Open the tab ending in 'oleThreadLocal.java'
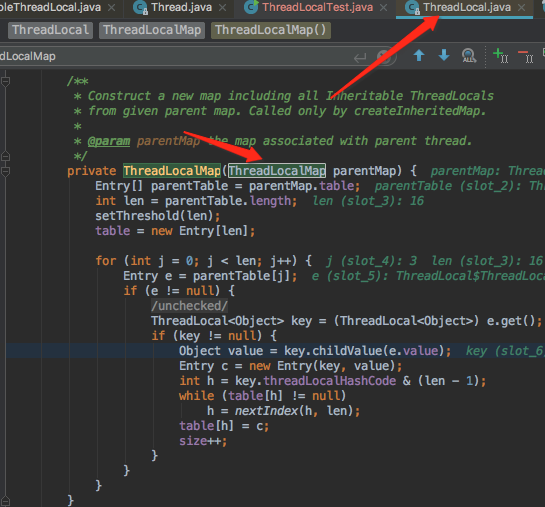The image size is (545, 507). click(x=51, y=7)
